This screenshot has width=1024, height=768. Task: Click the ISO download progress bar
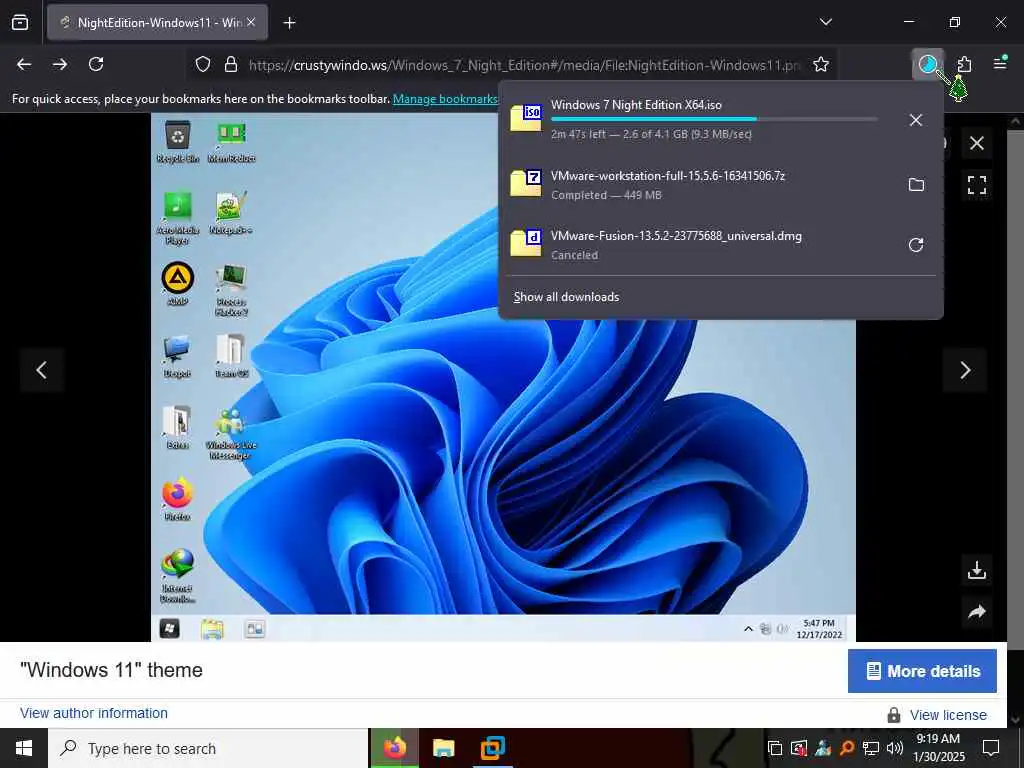click(714, 119)
